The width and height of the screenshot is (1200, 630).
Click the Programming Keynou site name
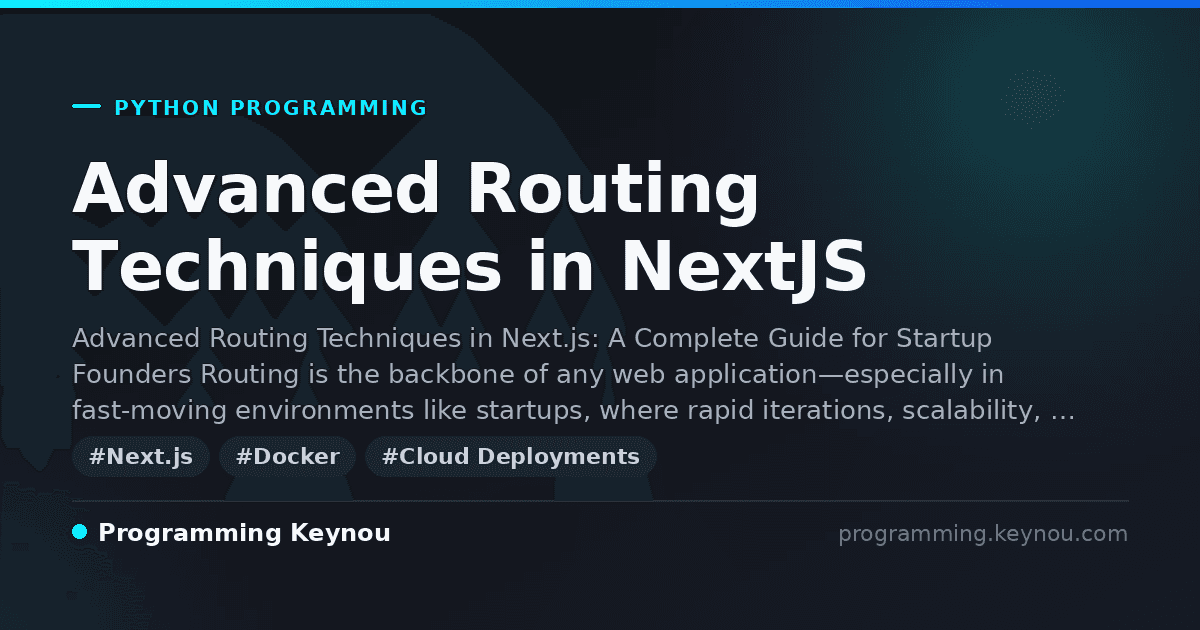(244, 533)
